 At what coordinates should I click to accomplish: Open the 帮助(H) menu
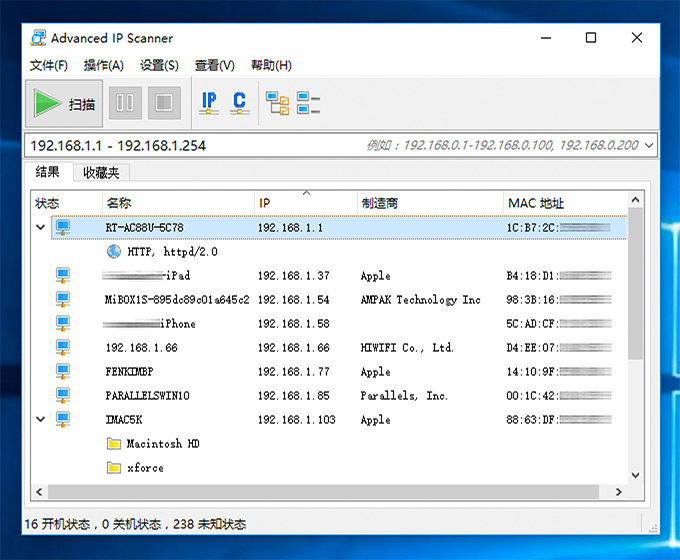pos(271,65)
